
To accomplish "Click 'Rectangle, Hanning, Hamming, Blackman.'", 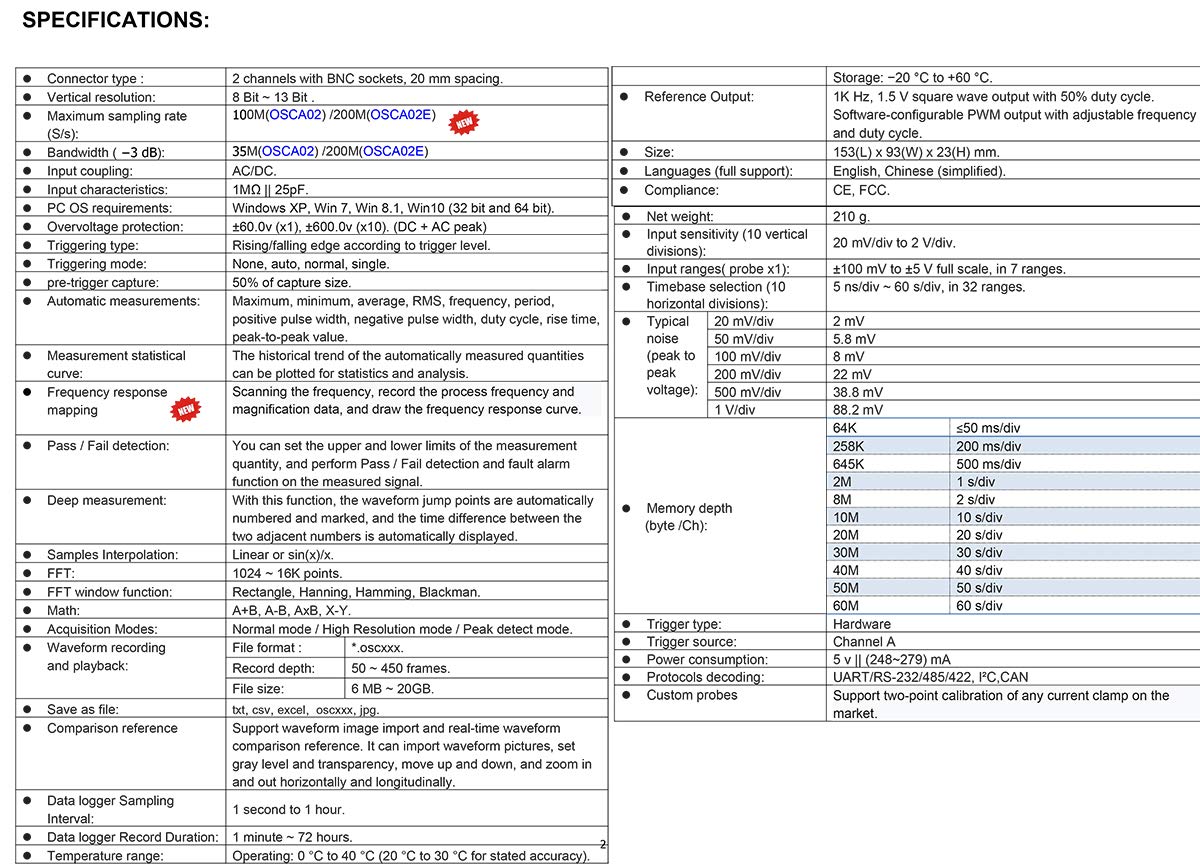I will click(x=356, y=592).
